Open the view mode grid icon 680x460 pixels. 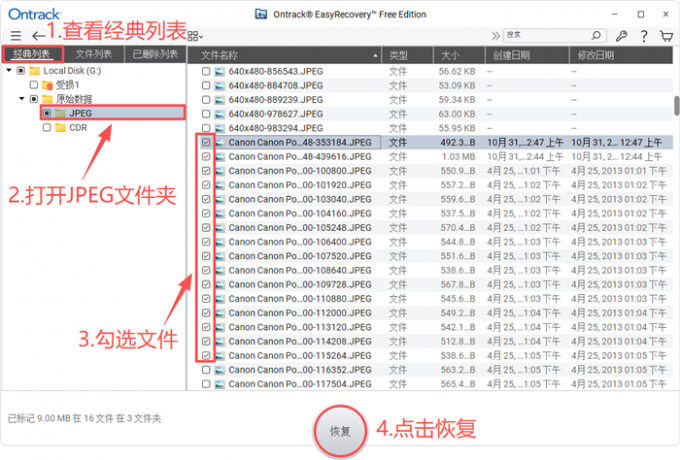195,36
